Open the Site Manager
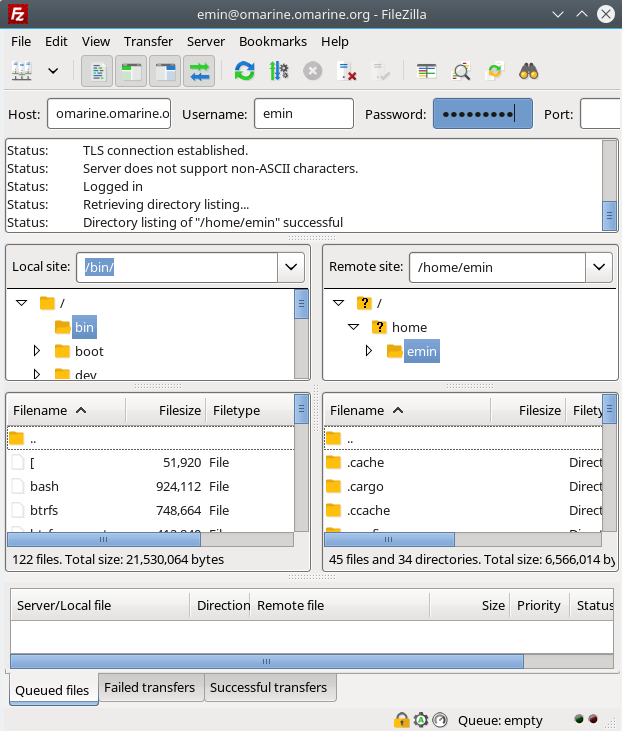 tap(22, 71)
